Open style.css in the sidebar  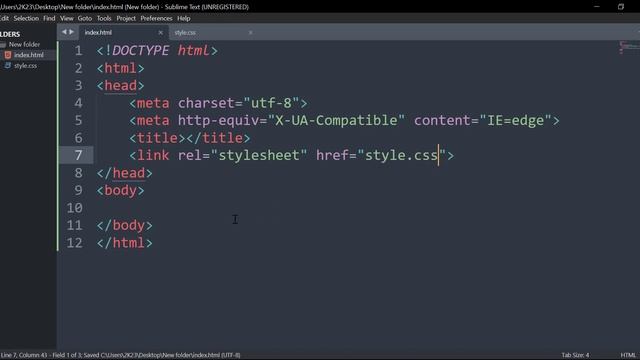(25, 65)
